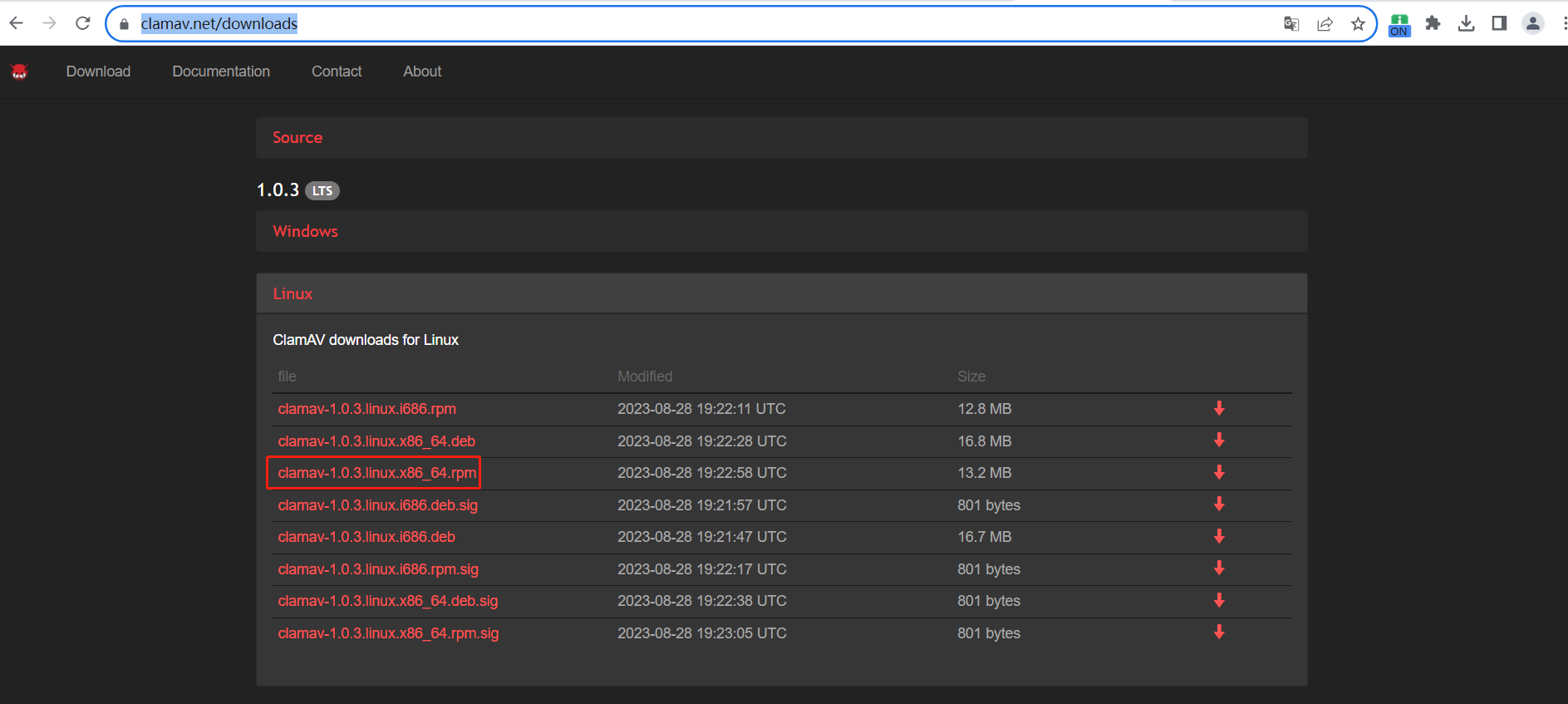This screenshot has height=704, width=1568.
Task: Open the green ON extension icon
Action: coord(1399,25)
